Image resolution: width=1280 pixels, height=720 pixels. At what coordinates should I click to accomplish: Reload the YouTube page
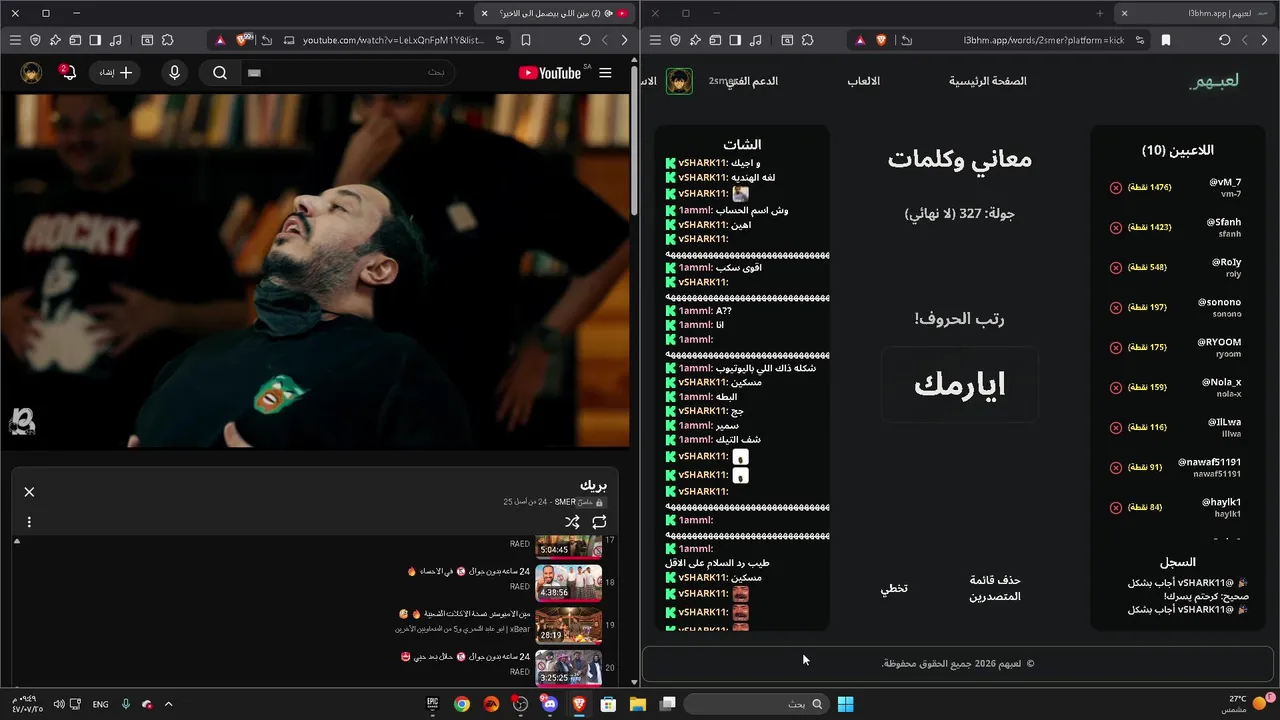(x=585, y=40)
